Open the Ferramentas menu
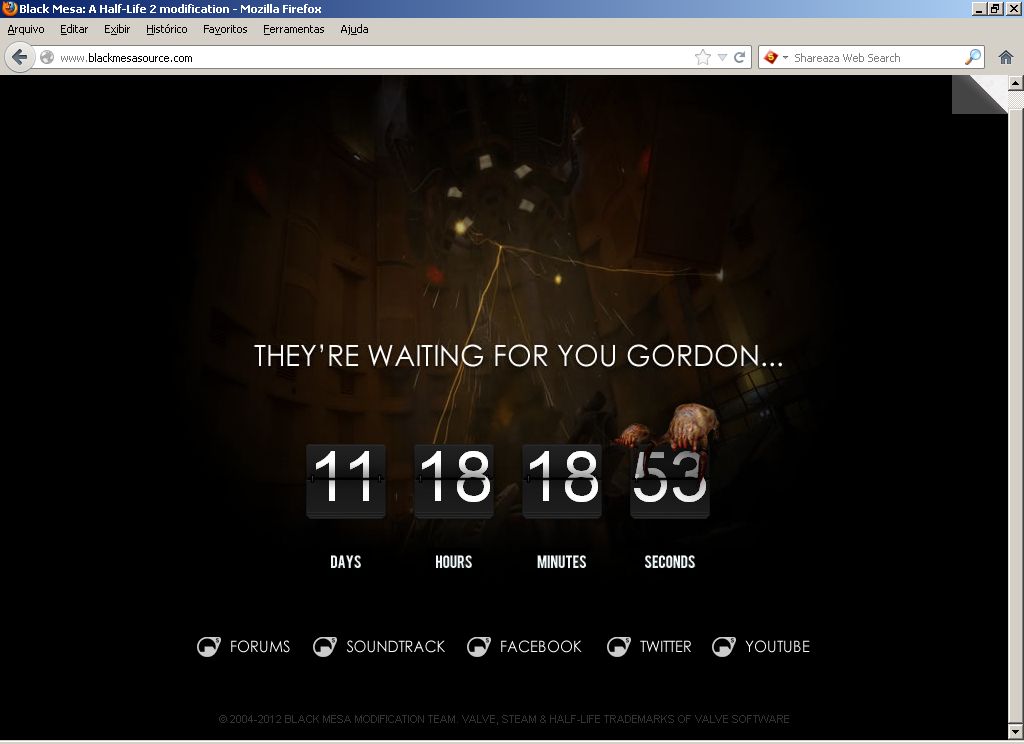The image size is (1024, 744). coord(294,29)
